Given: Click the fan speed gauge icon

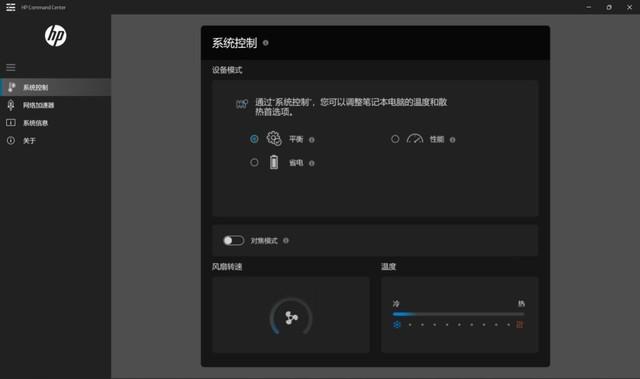Looking at the screenshot, I should (291, 317).
